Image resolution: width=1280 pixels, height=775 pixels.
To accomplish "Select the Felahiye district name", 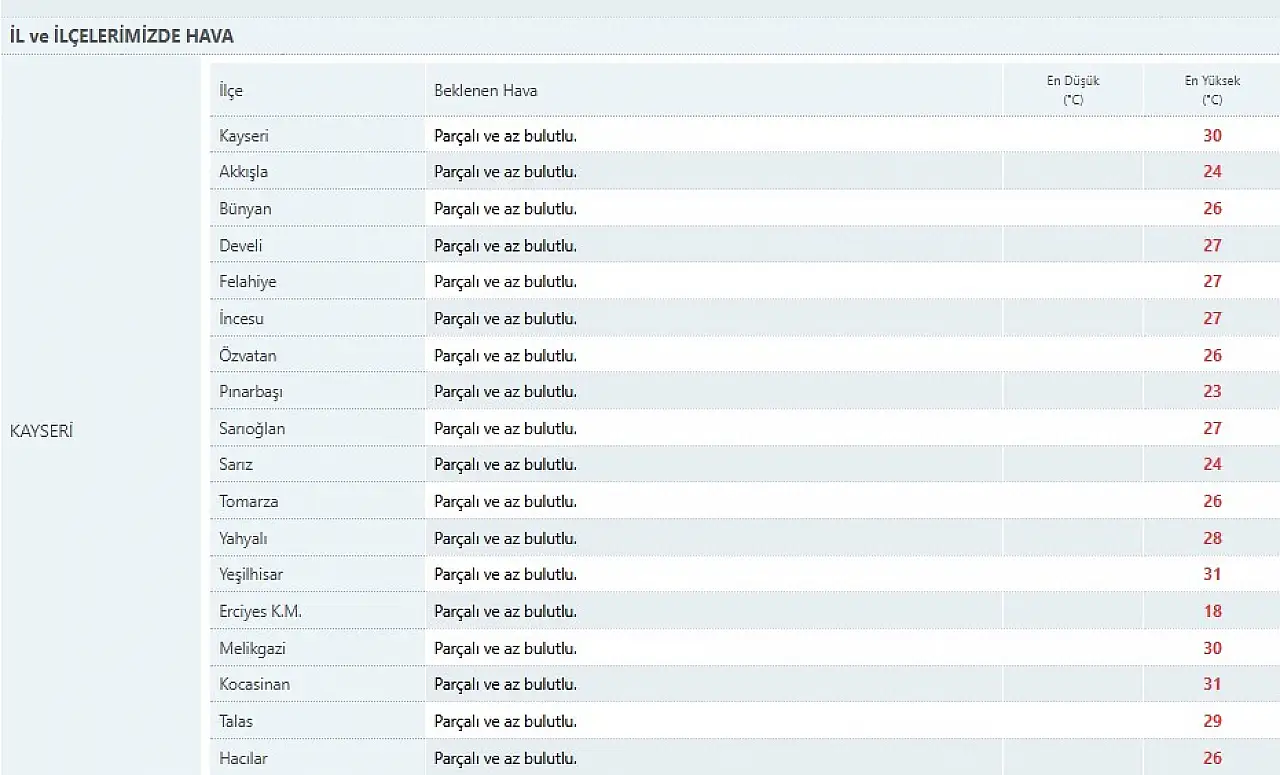I will point(248,282).
